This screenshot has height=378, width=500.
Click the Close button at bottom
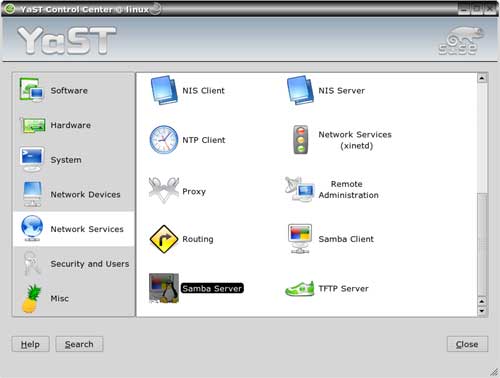467,344
